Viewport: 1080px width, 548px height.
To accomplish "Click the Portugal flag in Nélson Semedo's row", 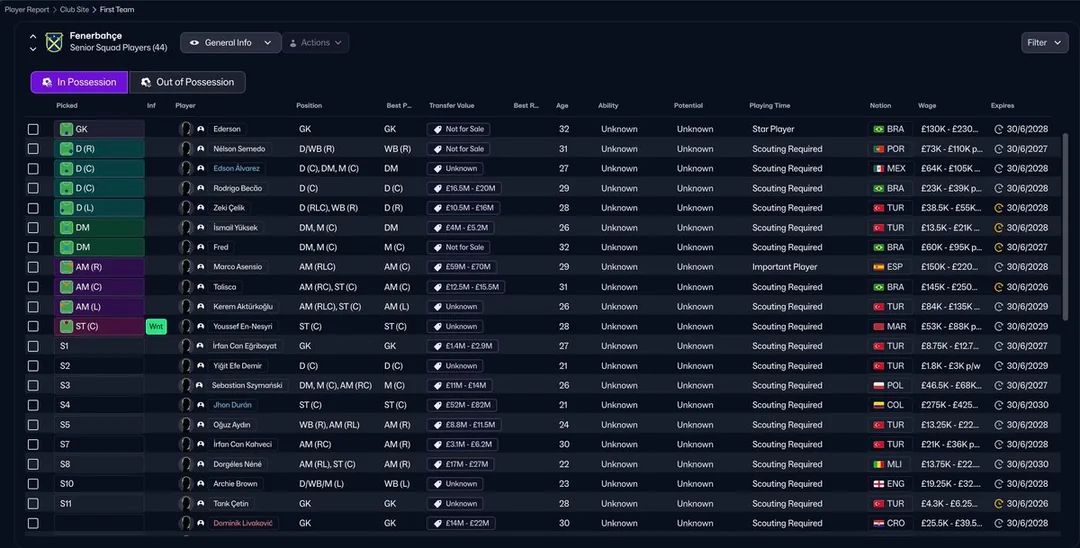I will click(x=878, y=149).
